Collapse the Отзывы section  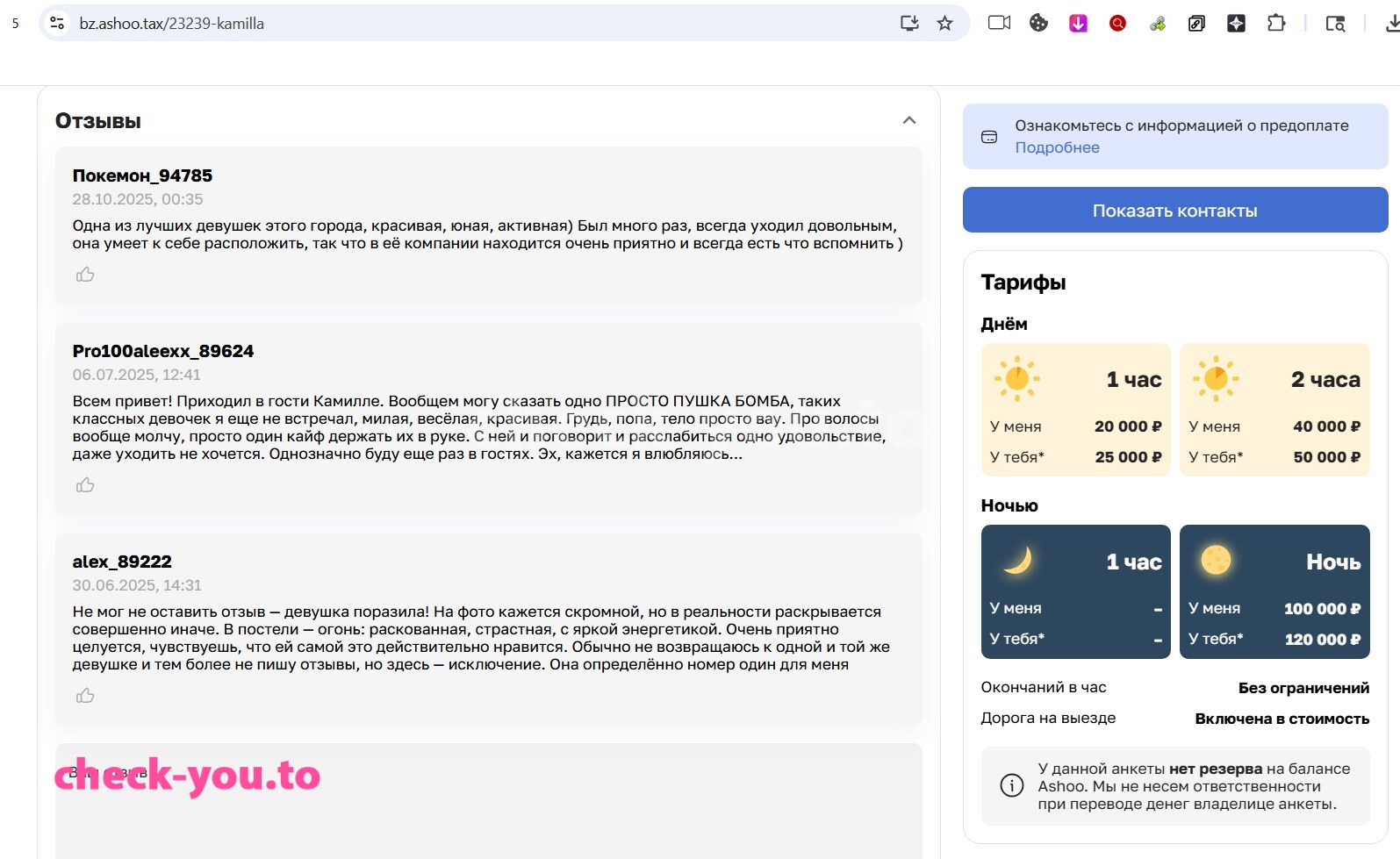(909, 120)
